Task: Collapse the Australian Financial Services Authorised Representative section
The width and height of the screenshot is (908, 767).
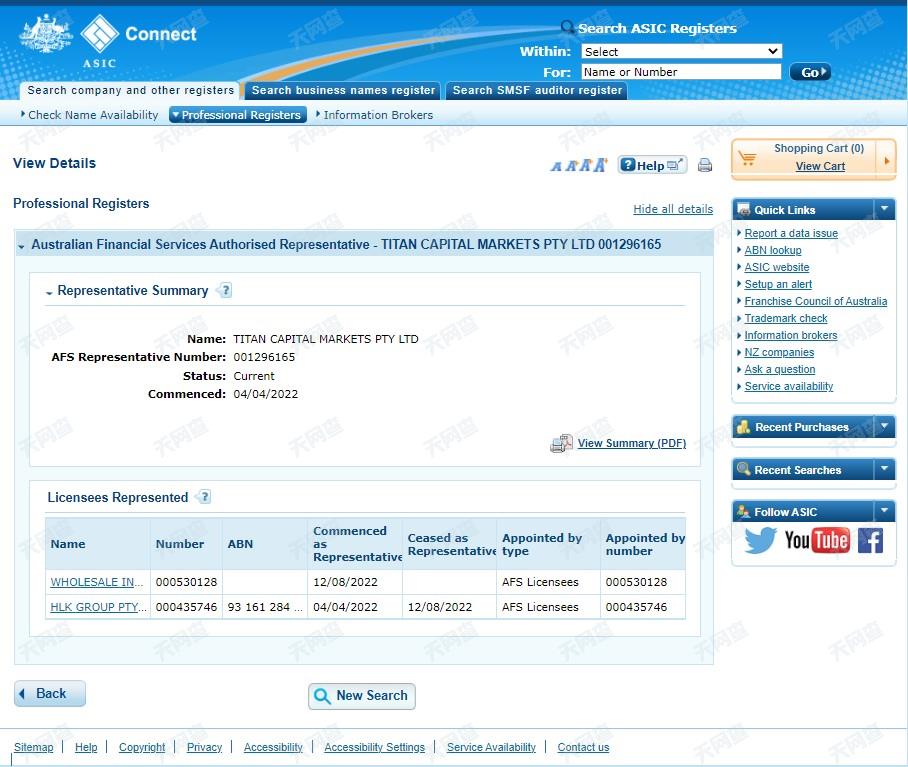Action: 21,246
